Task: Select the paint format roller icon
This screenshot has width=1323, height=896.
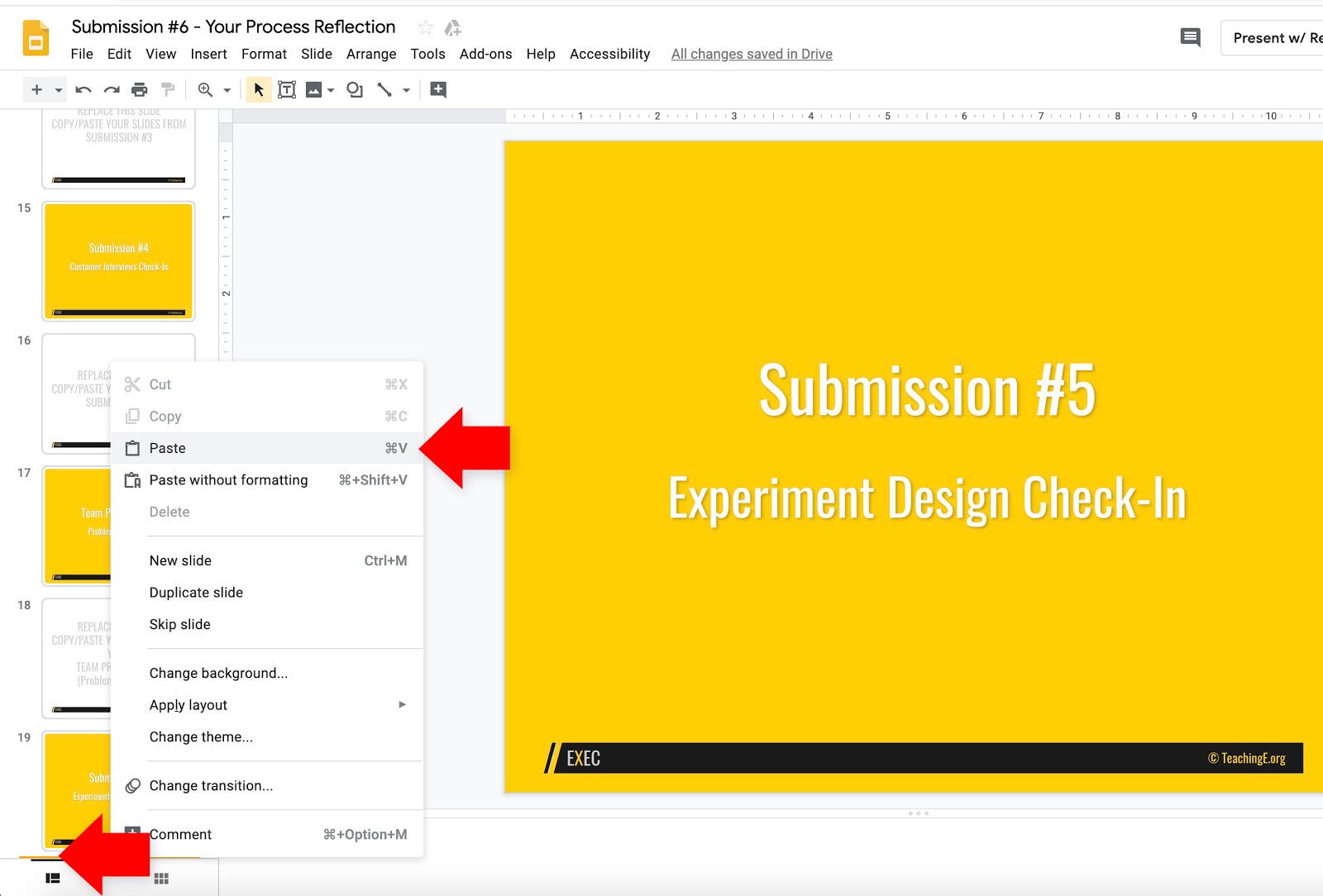Action: coord(168,89)
